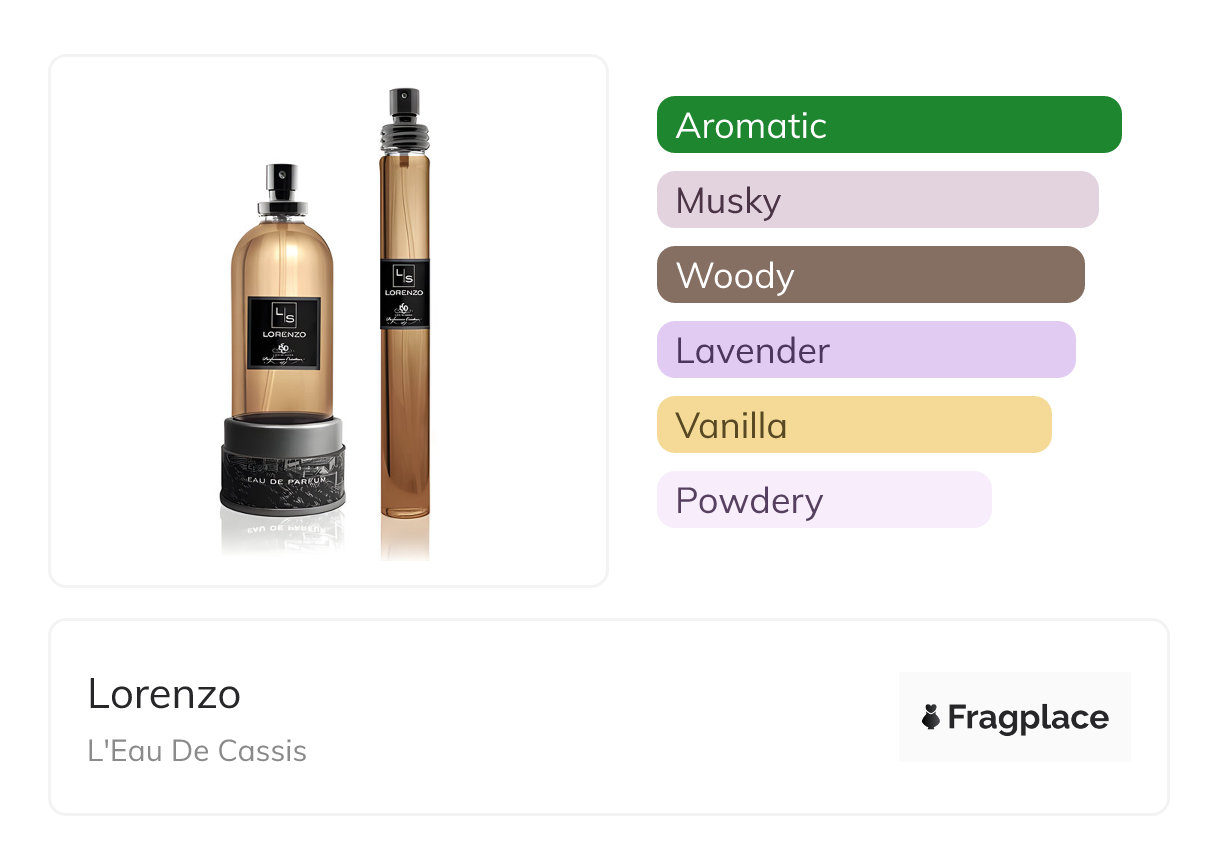The height and width of the screenshot is (864, 1218).
Task: Choose the pale Powdery accord bar
Action: pos(823,500)
